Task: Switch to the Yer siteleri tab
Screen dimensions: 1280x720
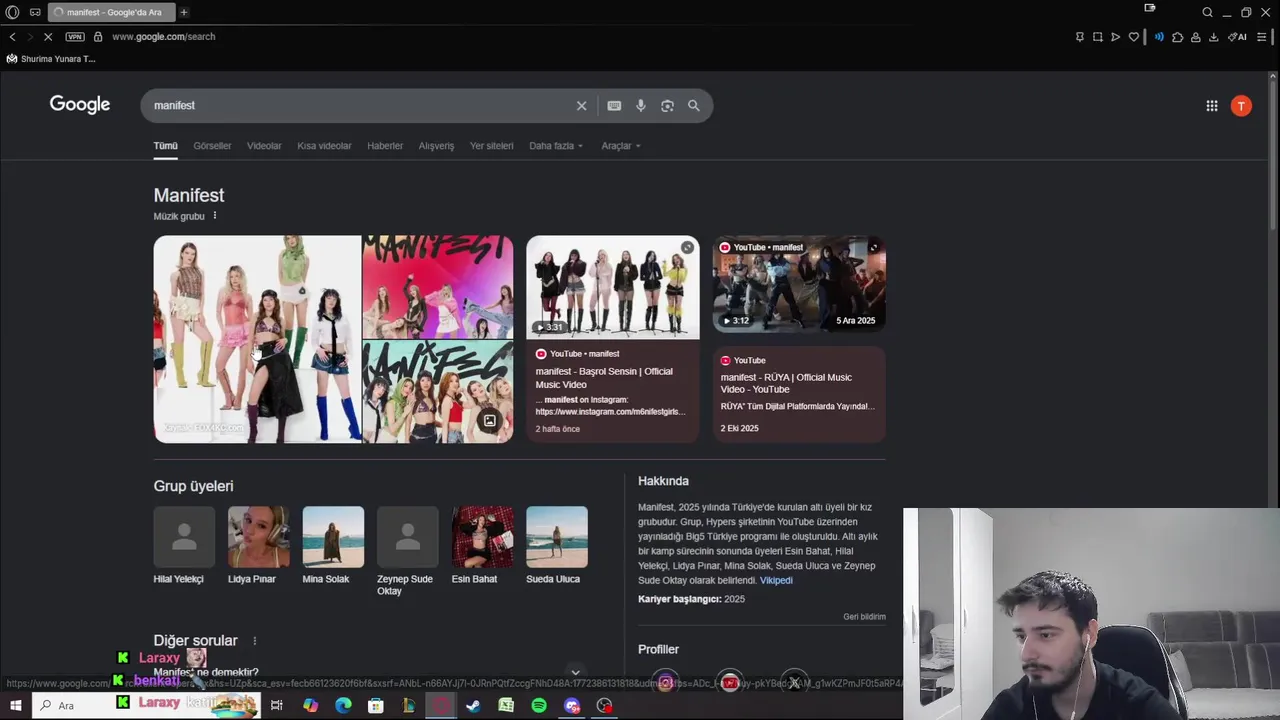Action: coord(491,146)
